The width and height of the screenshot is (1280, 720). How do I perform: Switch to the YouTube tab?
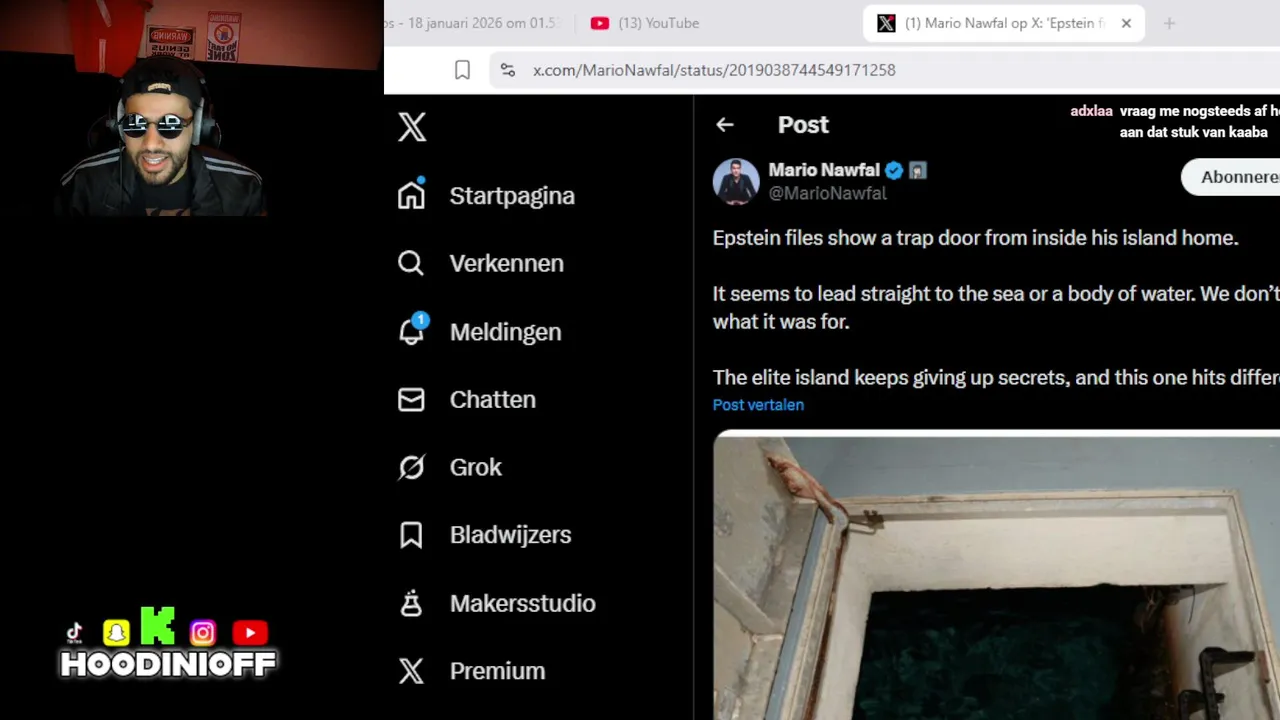[645, 23]
